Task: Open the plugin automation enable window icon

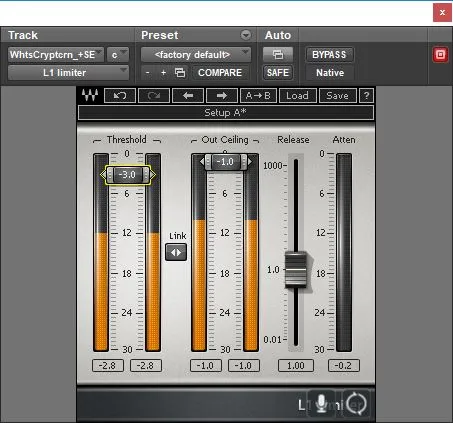Action: (x=278, y=55)
